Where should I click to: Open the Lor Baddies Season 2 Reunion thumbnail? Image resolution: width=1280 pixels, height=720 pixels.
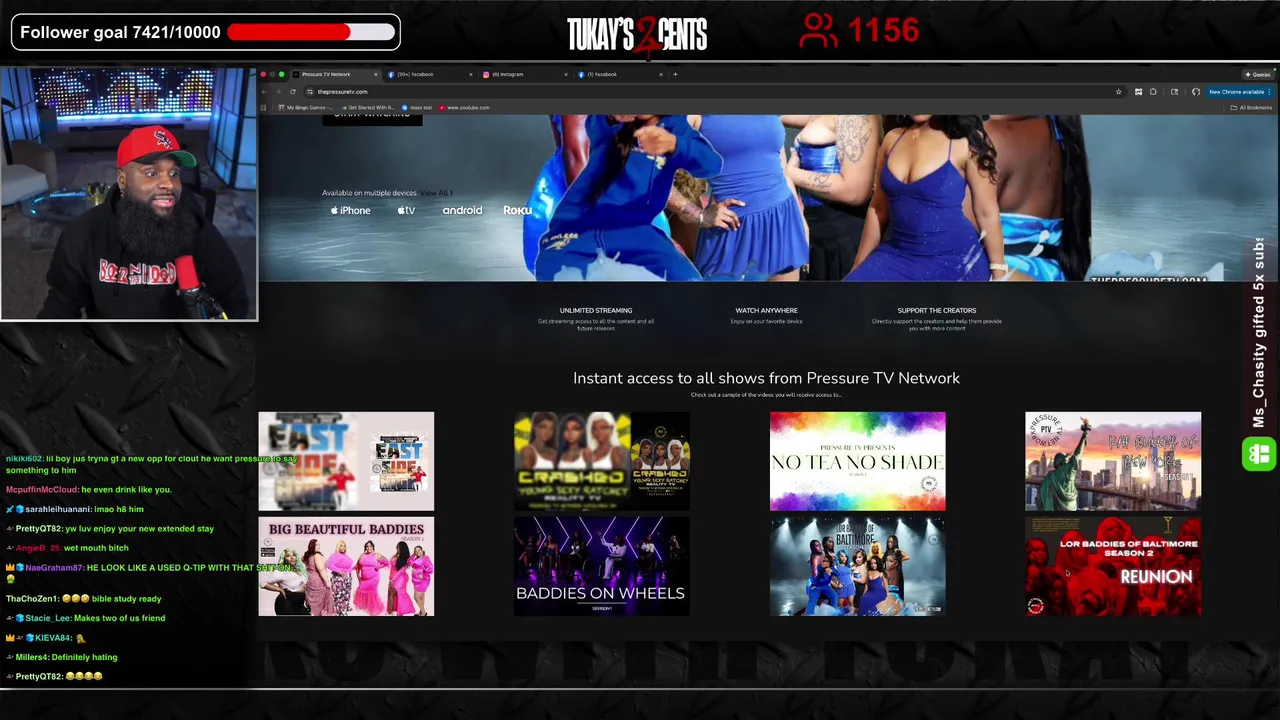[1113, 566]
